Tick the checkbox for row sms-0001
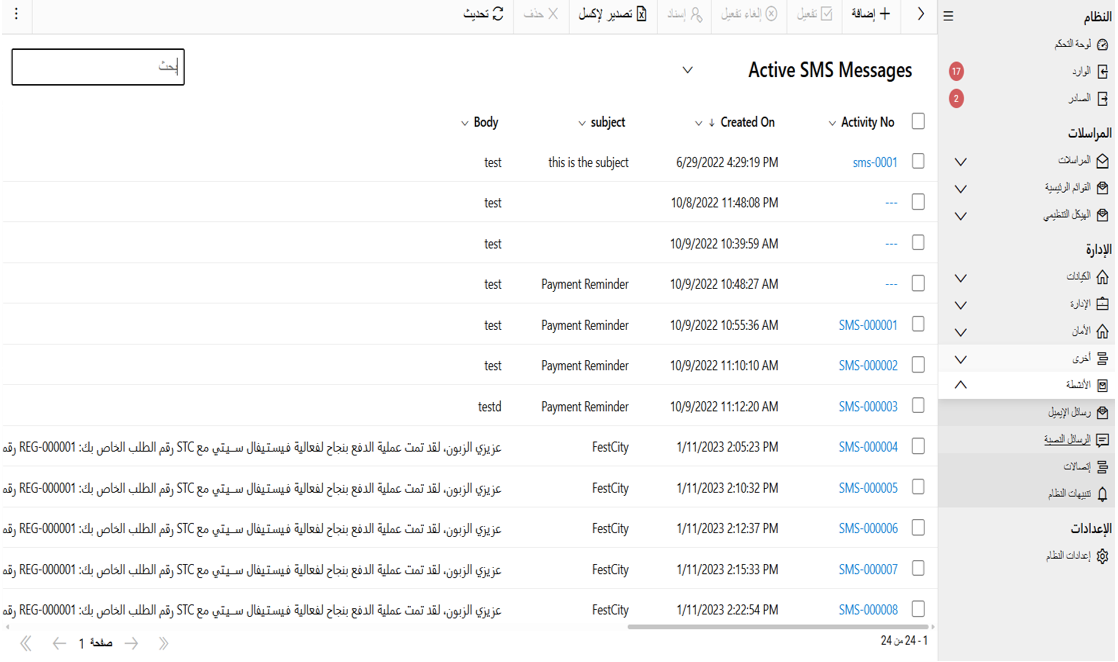 (x=918, y=162)
